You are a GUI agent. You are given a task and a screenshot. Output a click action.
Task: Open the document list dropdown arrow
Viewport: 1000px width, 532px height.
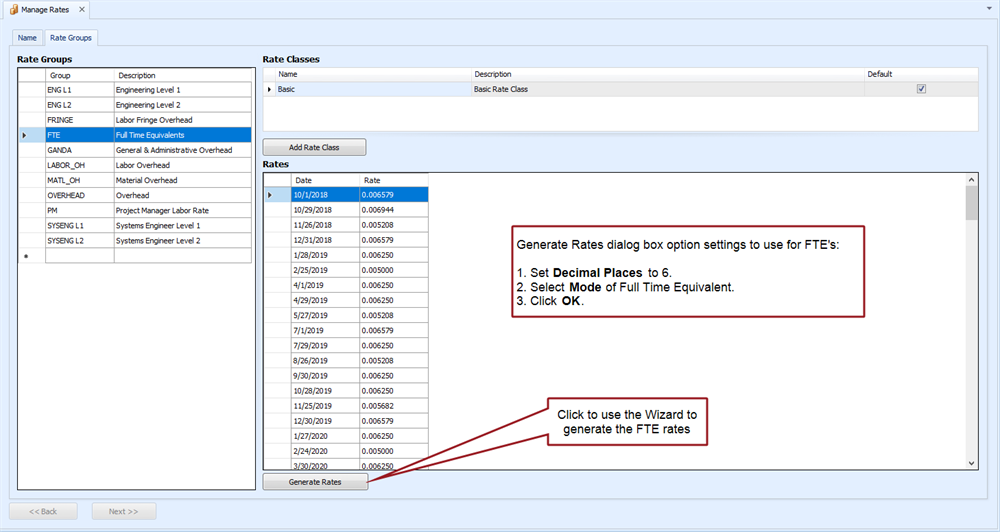989,9
